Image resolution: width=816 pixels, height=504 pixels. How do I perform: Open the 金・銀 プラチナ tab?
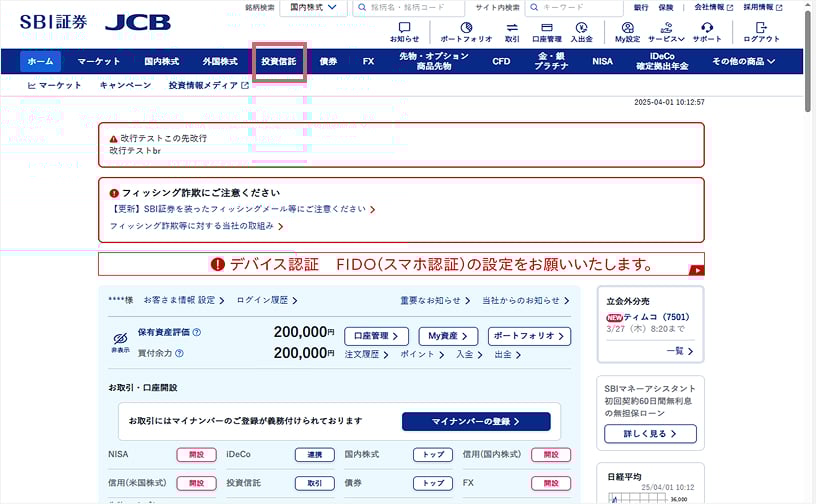551,61
